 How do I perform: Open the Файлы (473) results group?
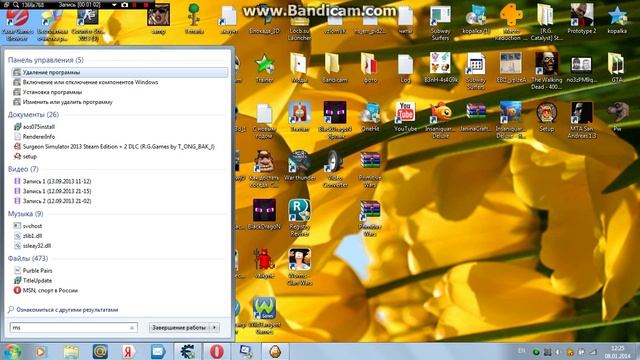[28, 258]
